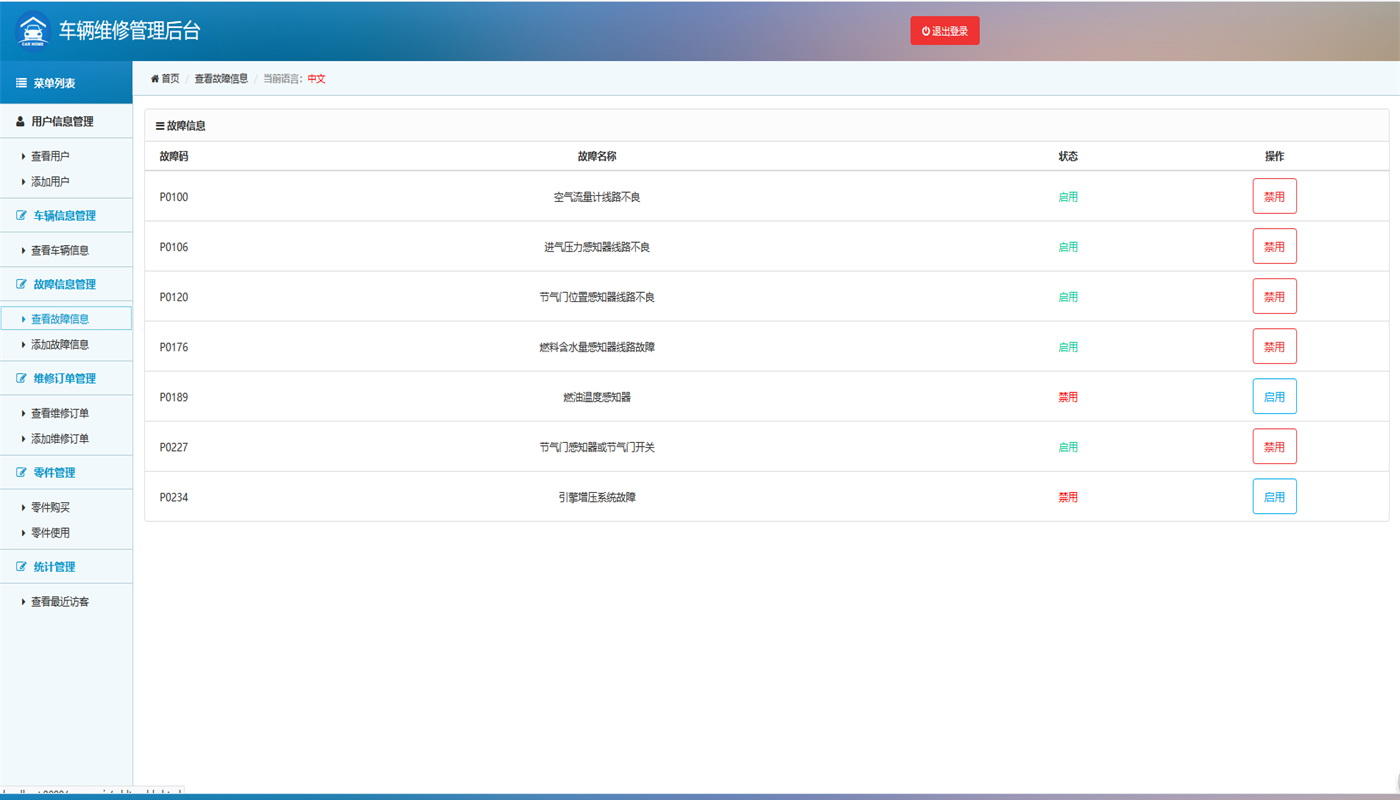Click fault code cell P0189
The image size is (1400, 800).
[174, 397]
